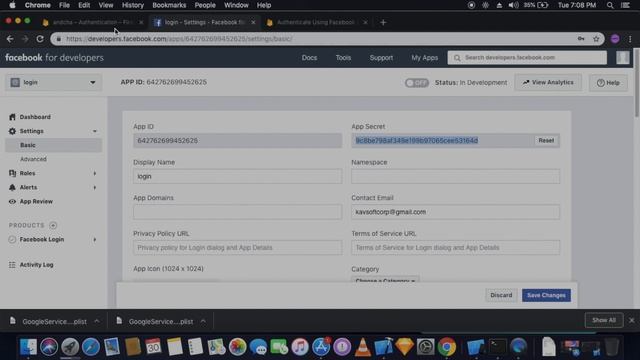Collapse the Settings section arrow
This screenshot has height=360, width=640.
pyautogui.click(x=95, y=131)
